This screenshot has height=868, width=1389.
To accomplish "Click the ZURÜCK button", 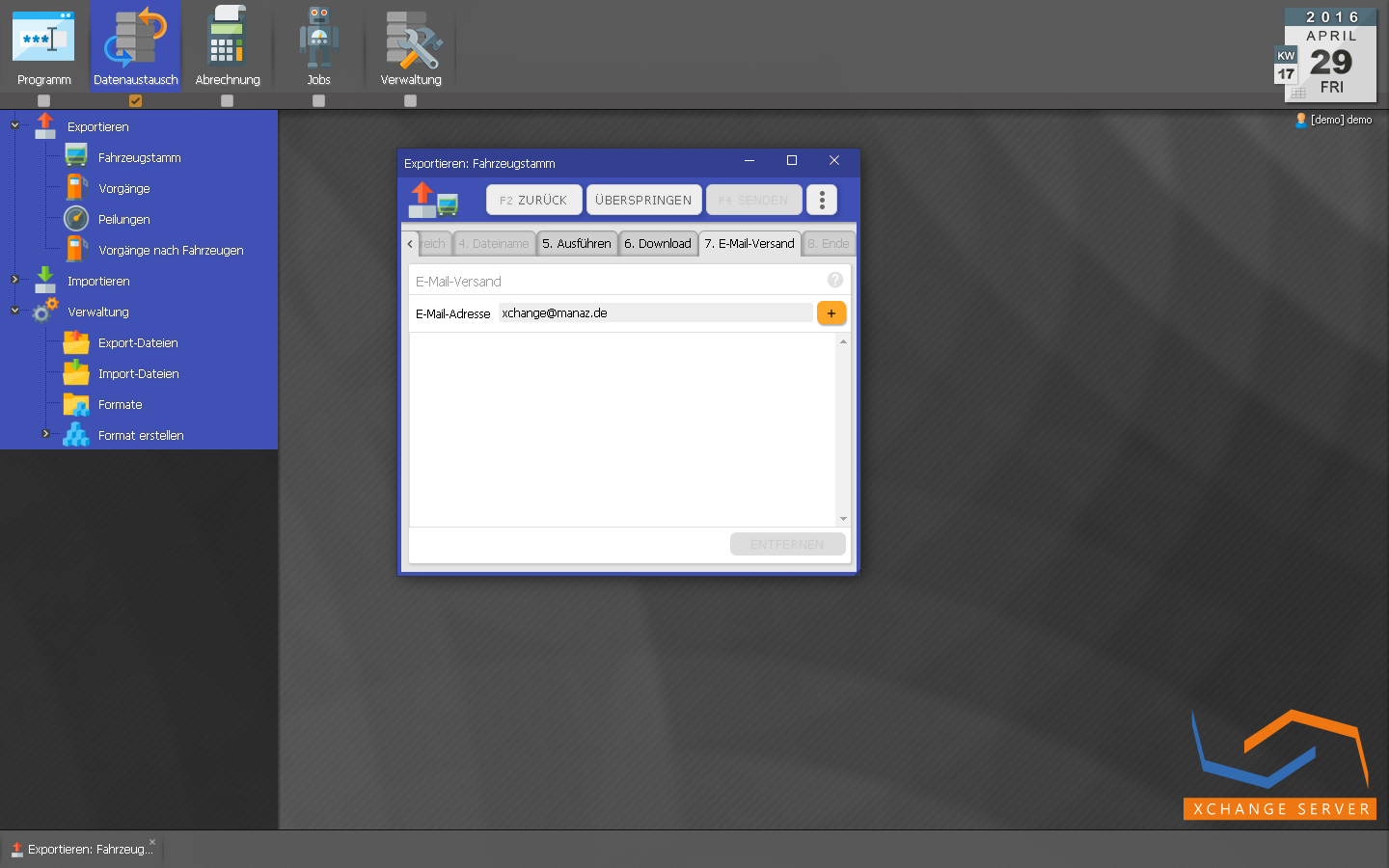I will (533, 201).
